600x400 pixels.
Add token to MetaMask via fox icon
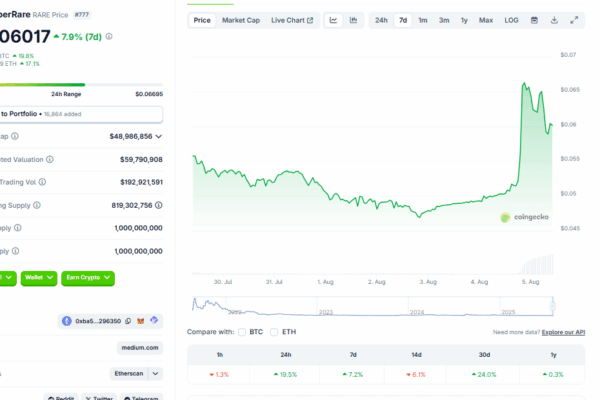coord(141,321)
